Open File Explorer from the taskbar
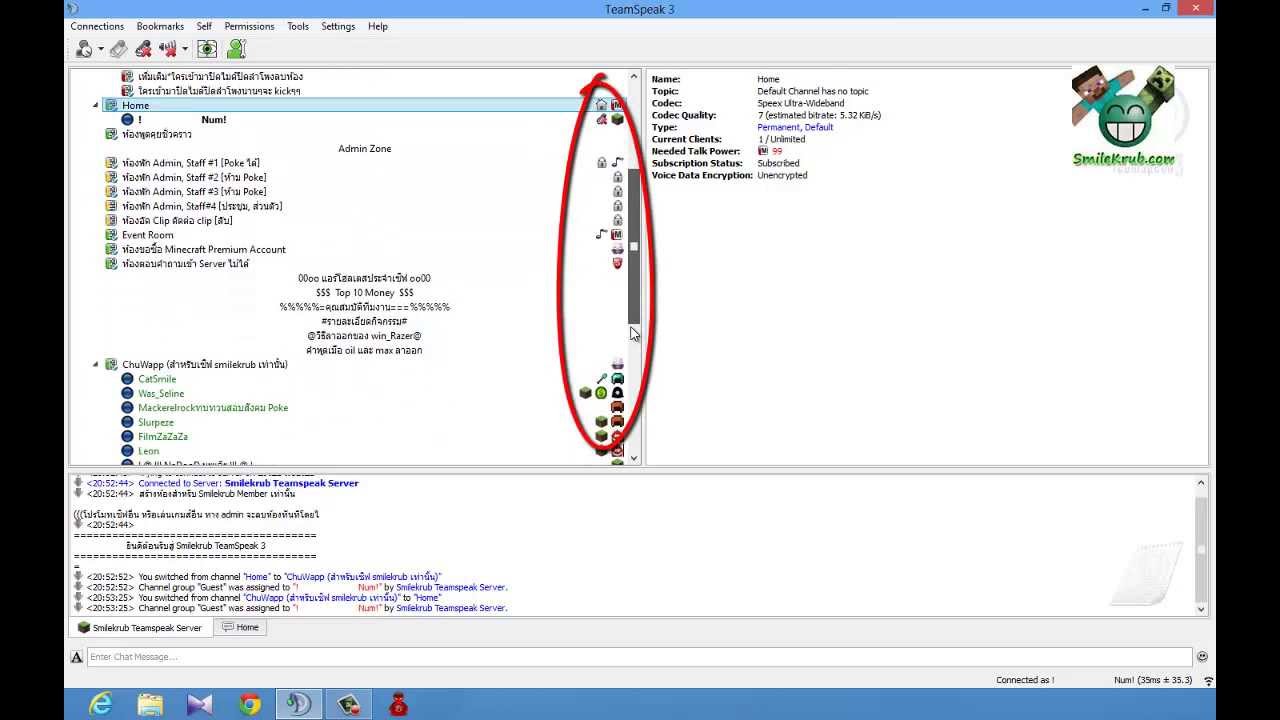The width and height of the screenshot is (1280, 720). [150, 705]
